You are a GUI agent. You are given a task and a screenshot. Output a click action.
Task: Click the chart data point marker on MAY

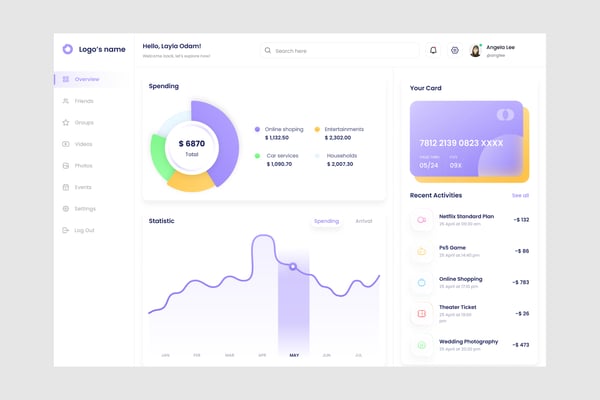point(293,266)
